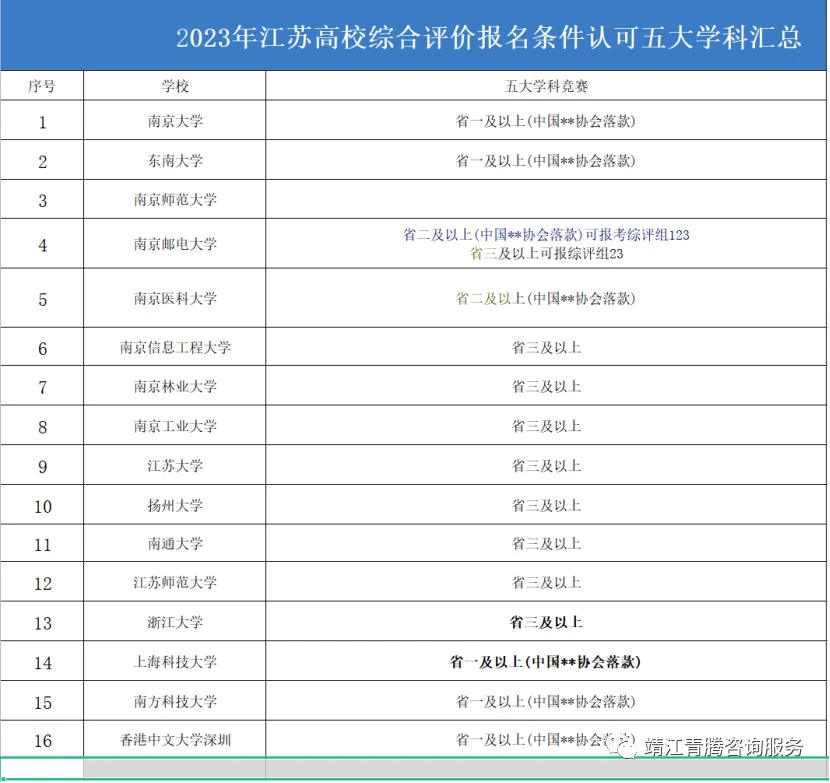
Task: Select 省三及以上 in the 南京信息工程大学 row
Action: pyautogui.click(x=546, y=347)
